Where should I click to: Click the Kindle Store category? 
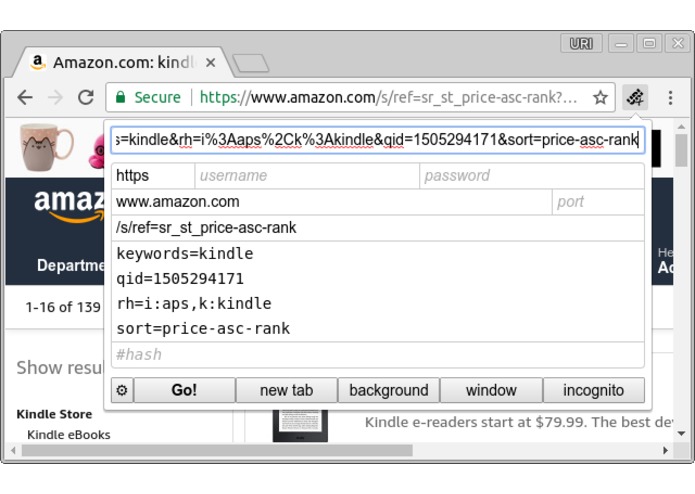tap(54, 414)
